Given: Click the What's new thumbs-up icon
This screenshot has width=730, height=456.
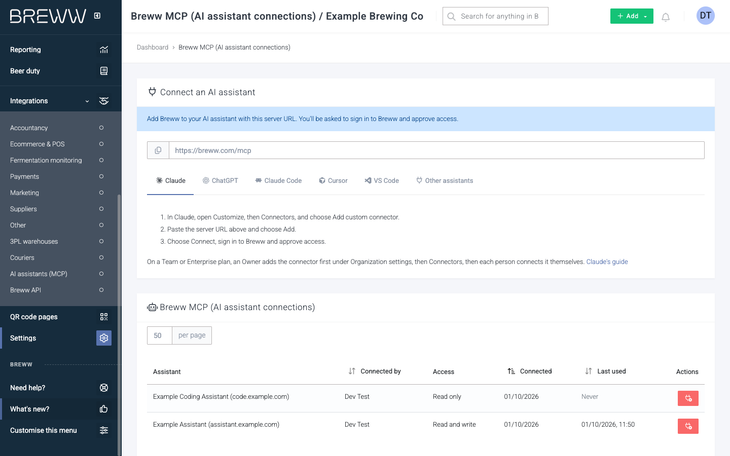Looking at the screenshot, I should pyautogui.click(x=104, y=409).
